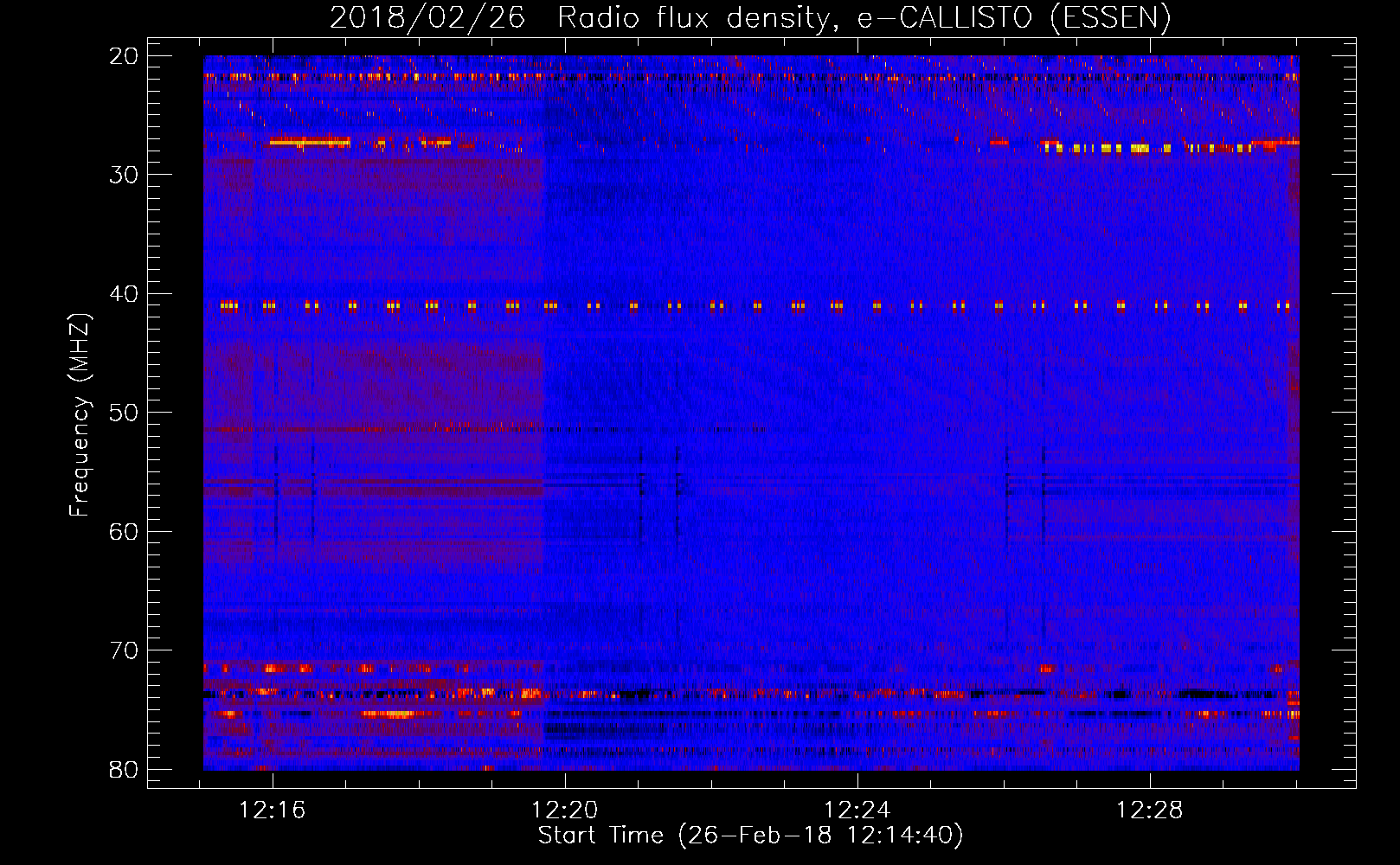Screen dimensions: 1400x865
Task: Click the frequency tick label 70
Action: pyautogui.click(x=124, y=650)
